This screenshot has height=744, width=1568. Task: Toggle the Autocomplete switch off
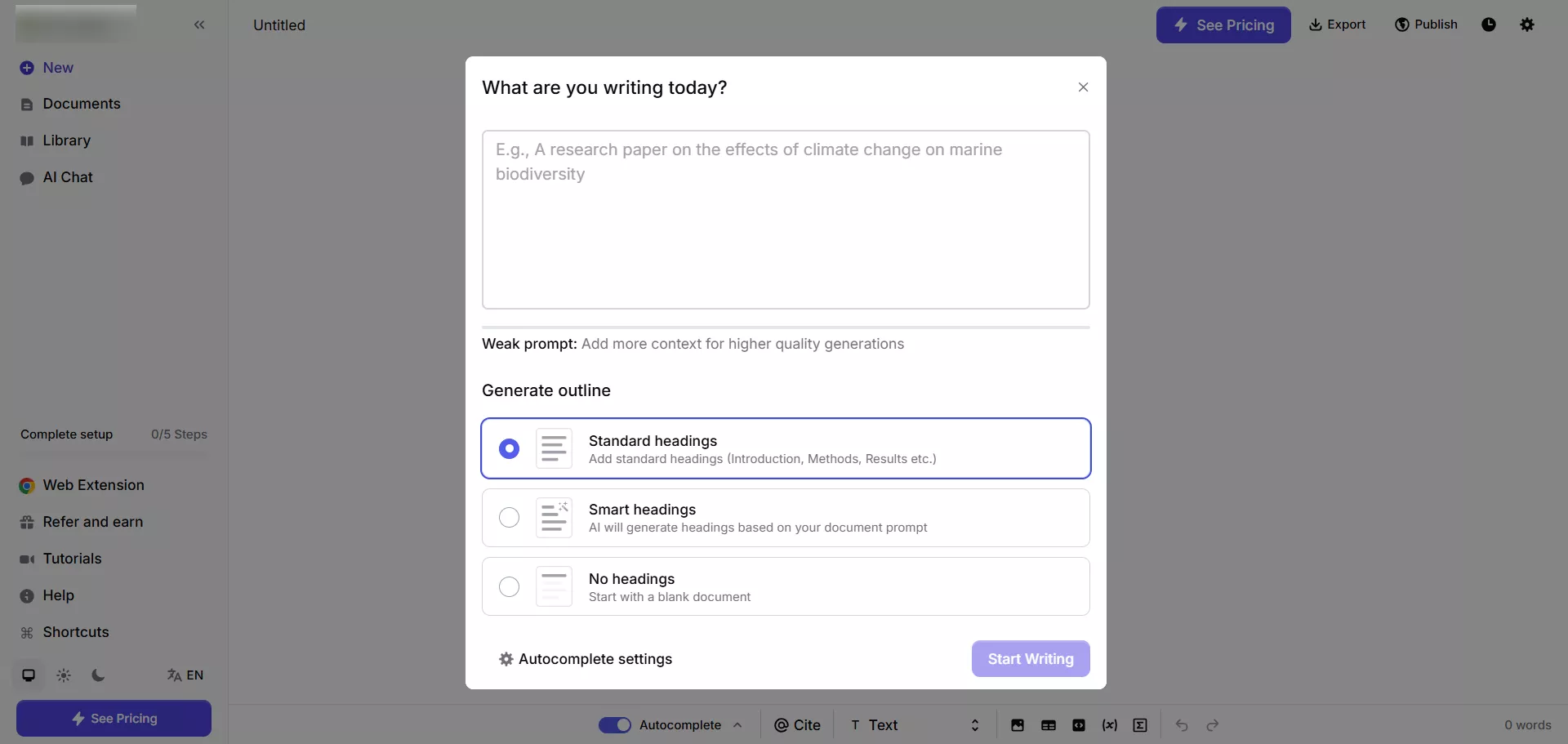(x=615, y=725)
